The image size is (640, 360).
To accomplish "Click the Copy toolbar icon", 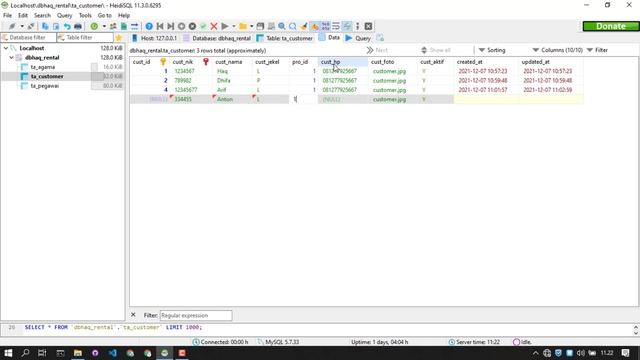I will point(45,26).
